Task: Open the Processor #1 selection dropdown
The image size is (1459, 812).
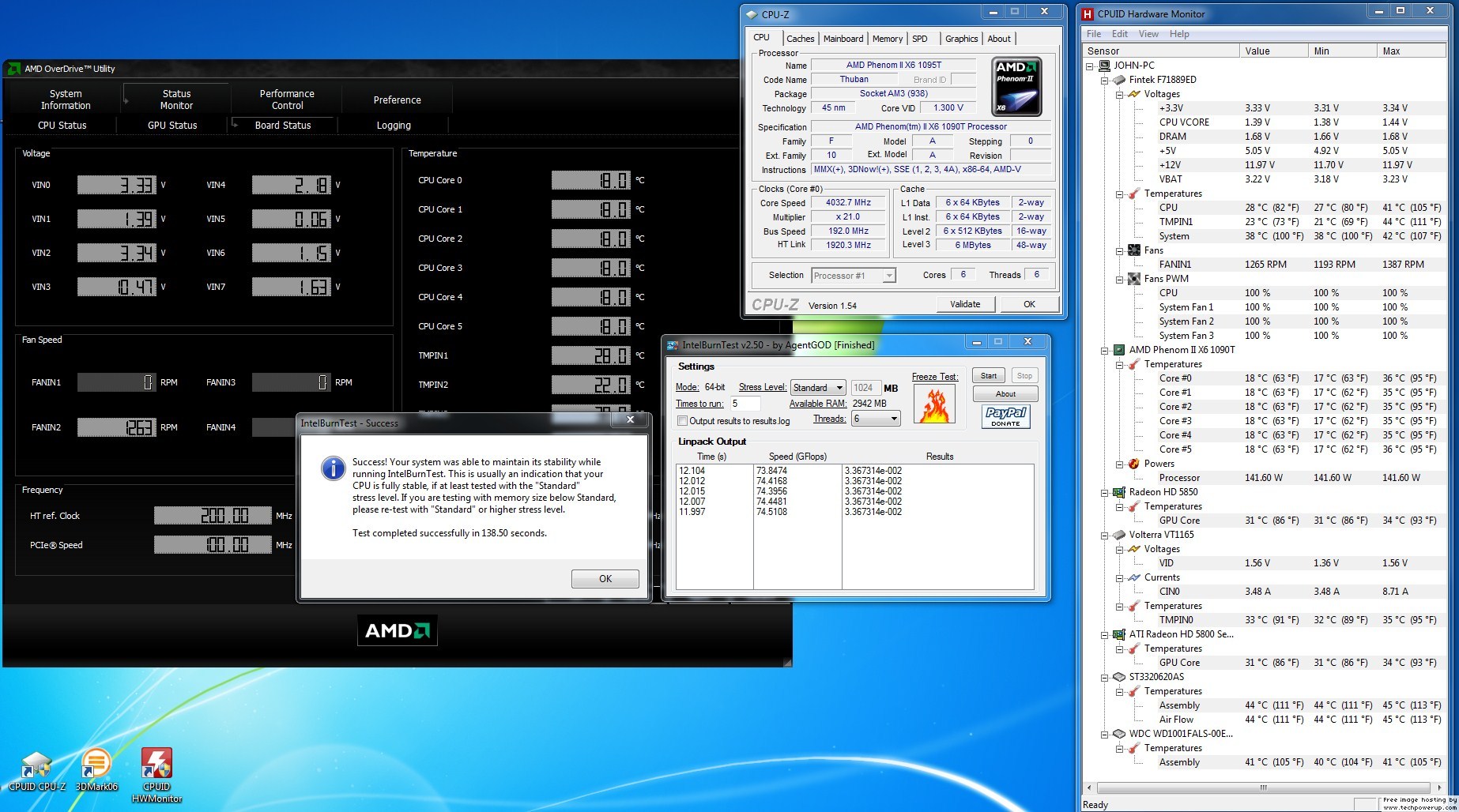Action: pos(854,276)
